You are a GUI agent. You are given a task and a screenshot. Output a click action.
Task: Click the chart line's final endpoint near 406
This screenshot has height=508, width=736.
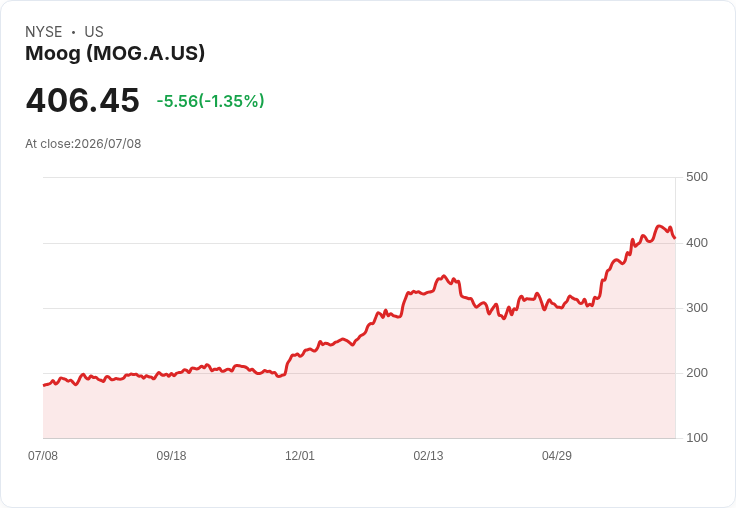click(x=675, y=238)
